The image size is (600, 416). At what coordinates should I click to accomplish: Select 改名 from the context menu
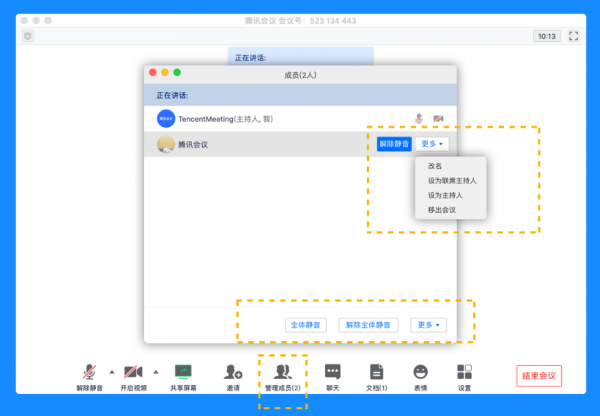tap(435, 166)
